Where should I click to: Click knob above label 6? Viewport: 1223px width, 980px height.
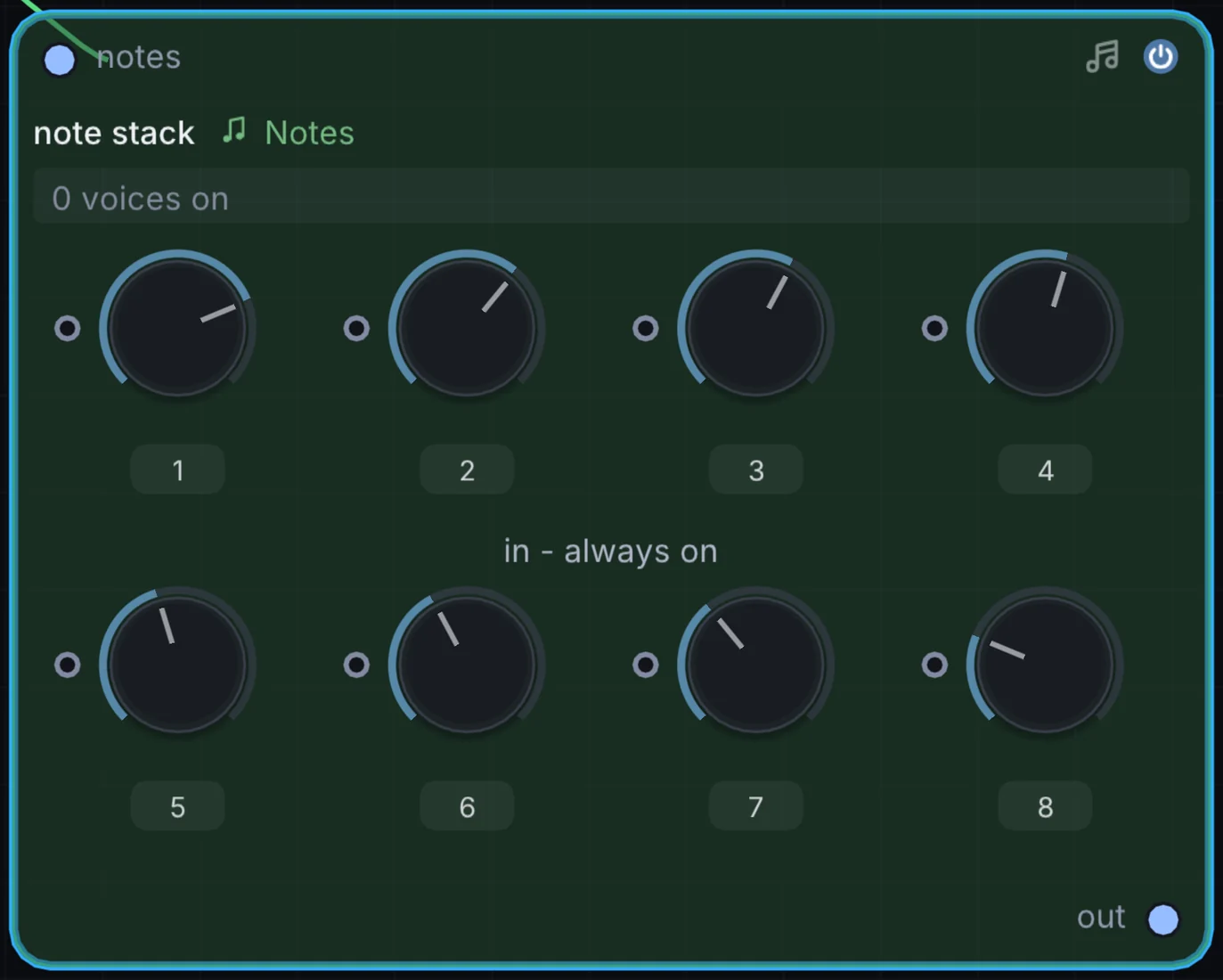(467, 665)
